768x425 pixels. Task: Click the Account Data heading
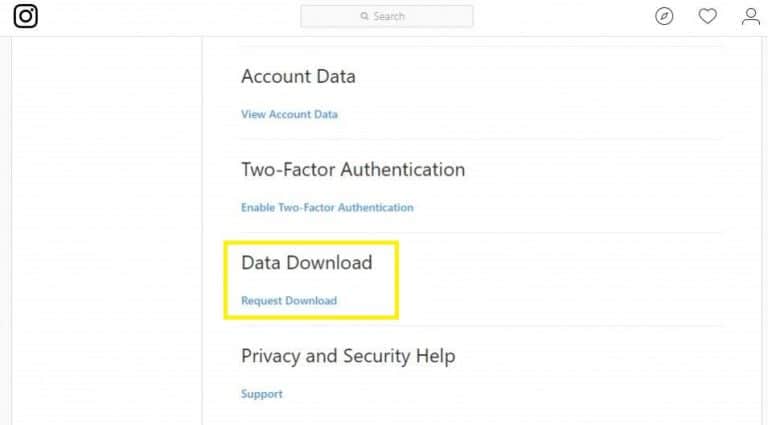click(x=298, y=76)
